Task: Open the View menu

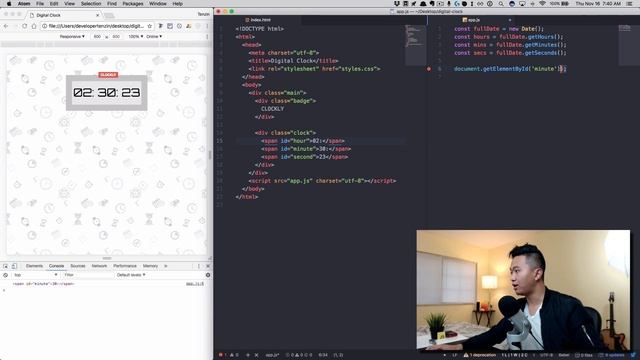Action: (69, 4)
